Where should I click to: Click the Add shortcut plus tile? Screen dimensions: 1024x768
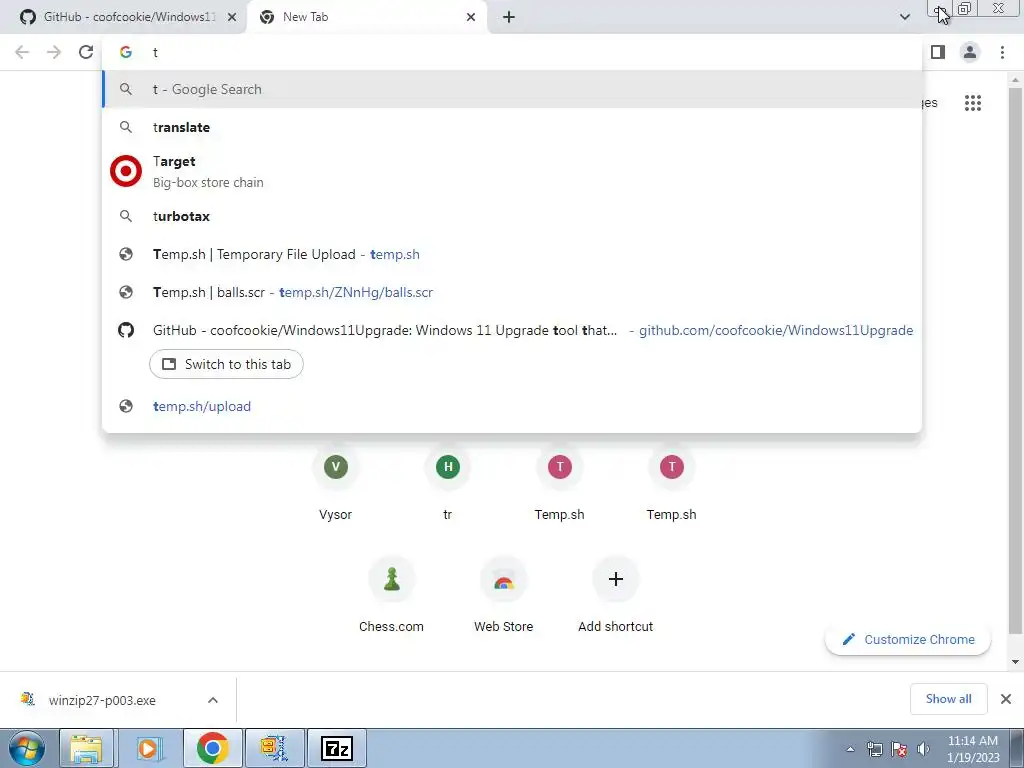pos(615,596)
